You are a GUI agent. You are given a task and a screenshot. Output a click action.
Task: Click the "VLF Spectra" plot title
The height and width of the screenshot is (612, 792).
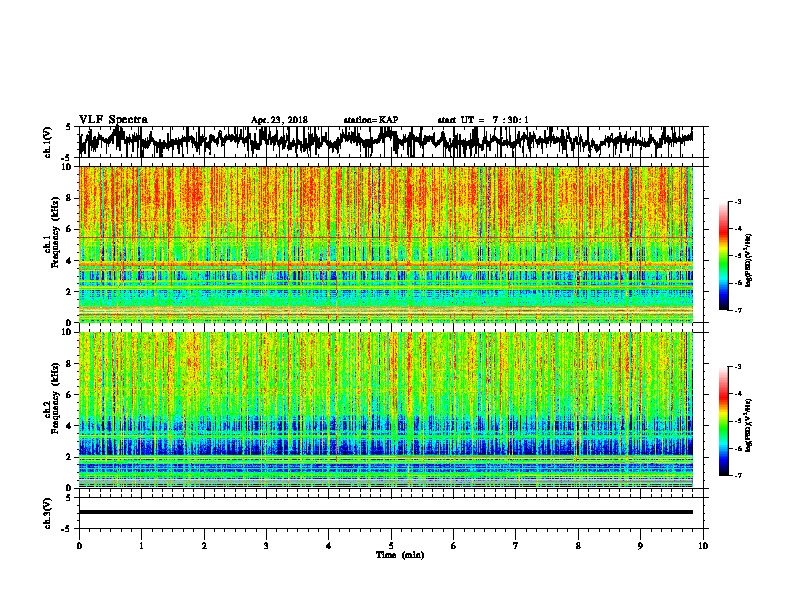113,120
